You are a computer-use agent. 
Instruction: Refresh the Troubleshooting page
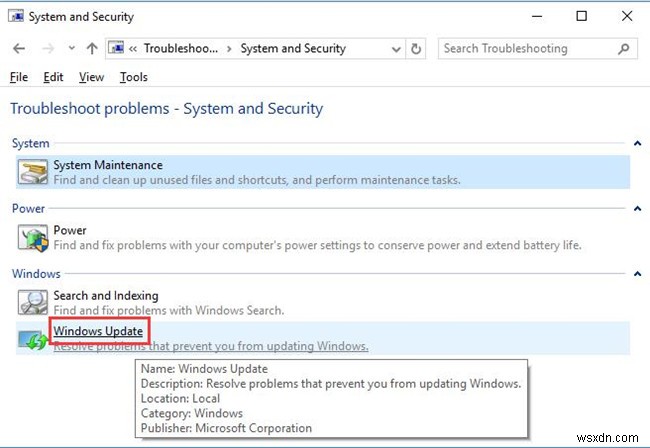417,48
